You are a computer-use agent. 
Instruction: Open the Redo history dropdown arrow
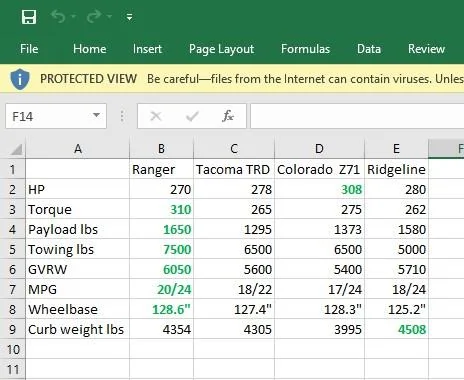109,16
